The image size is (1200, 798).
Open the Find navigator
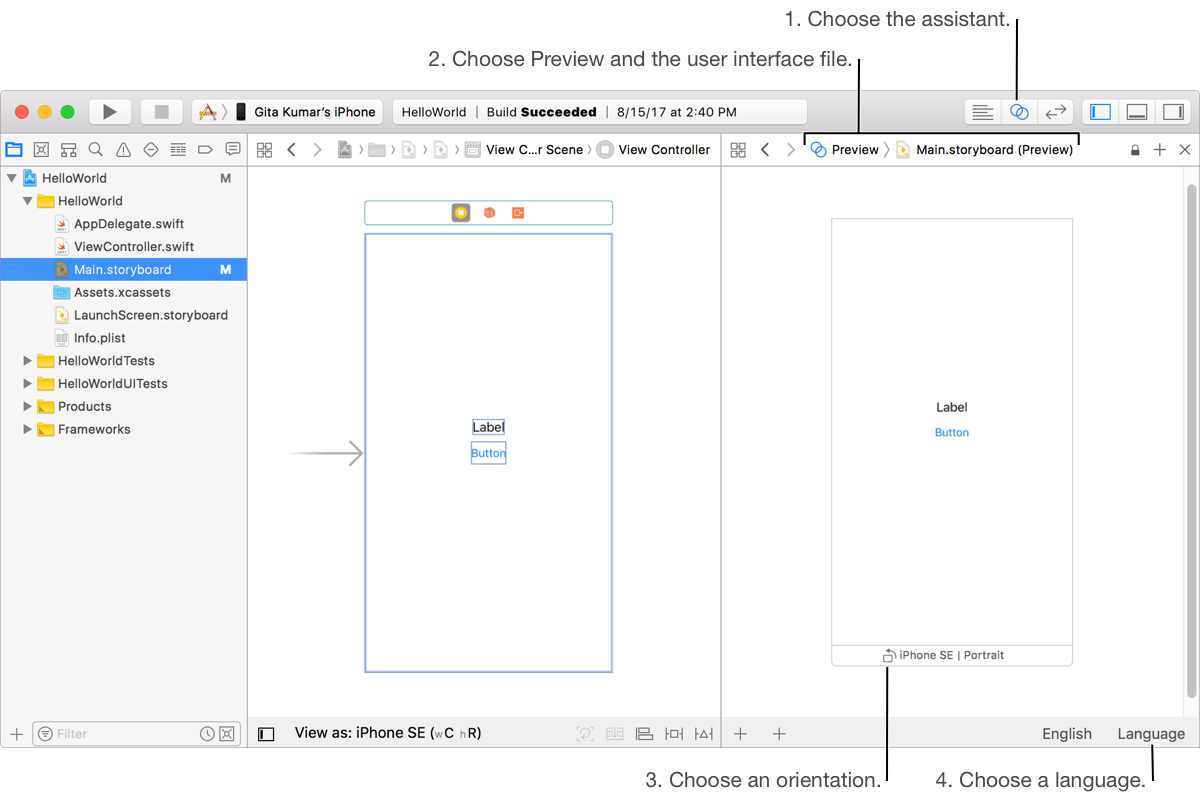(x=96, y=150)
